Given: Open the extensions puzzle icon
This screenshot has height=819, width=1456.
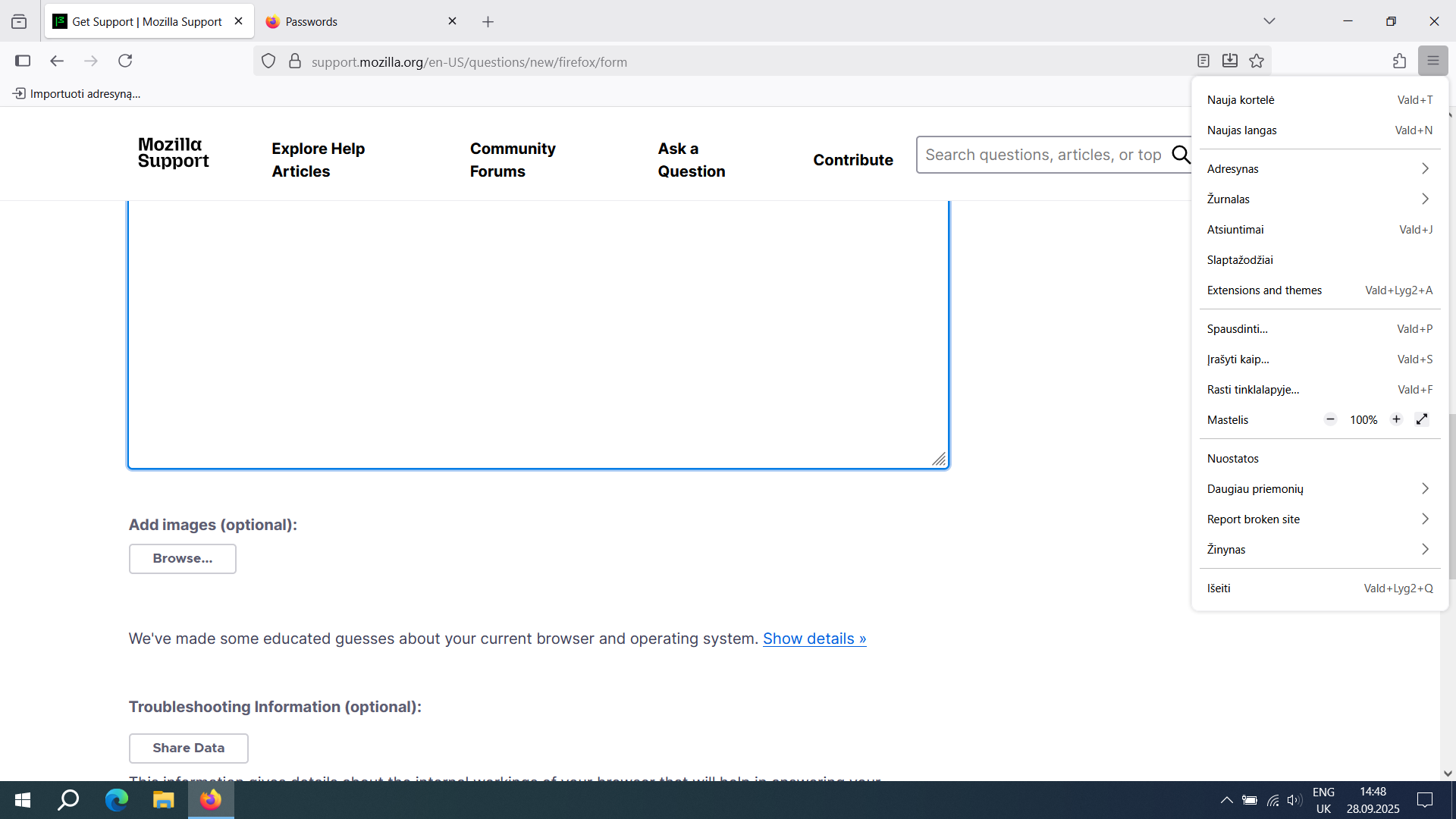Looking at the screenshot, I should pos(1399,61).
